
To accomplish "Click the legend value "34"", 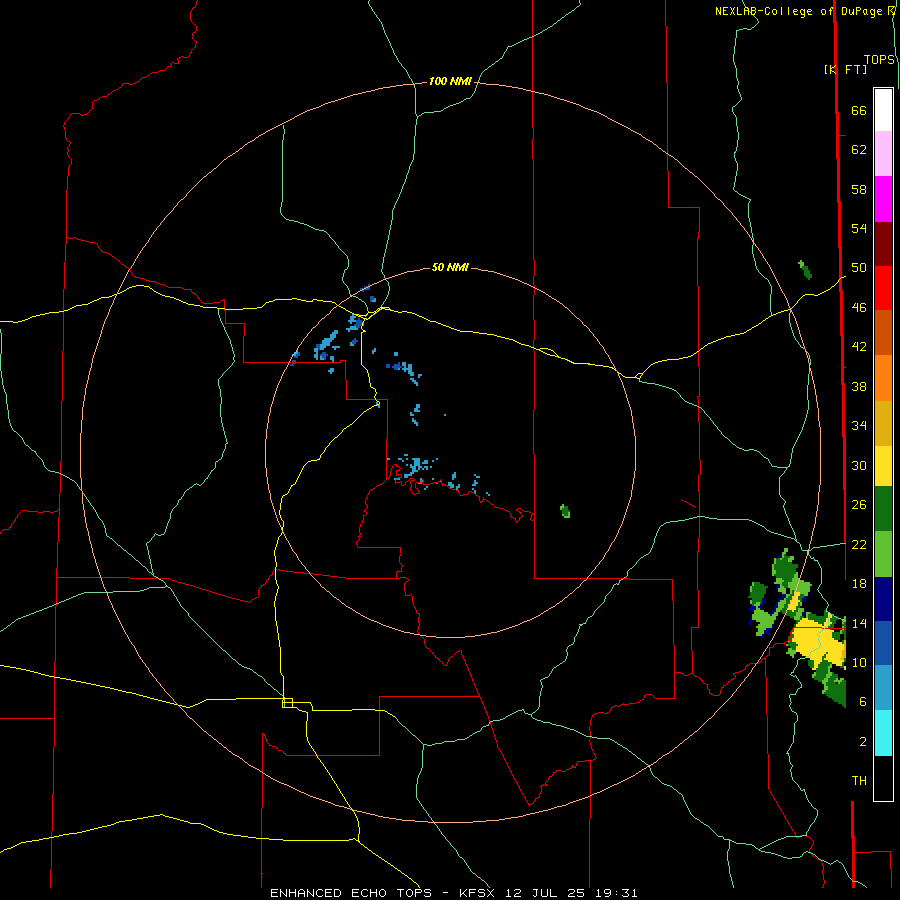I will pyautogui.click(x=859, y=425).
